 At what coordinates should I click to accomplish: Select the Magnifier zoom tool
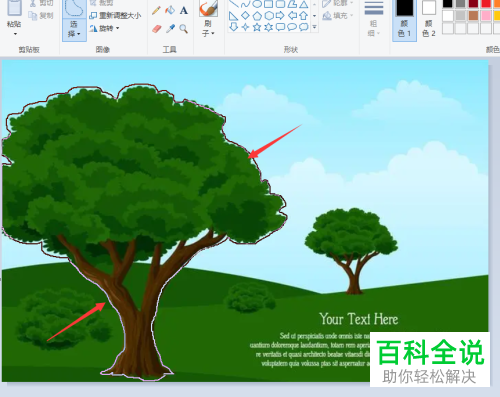[183, 29]
